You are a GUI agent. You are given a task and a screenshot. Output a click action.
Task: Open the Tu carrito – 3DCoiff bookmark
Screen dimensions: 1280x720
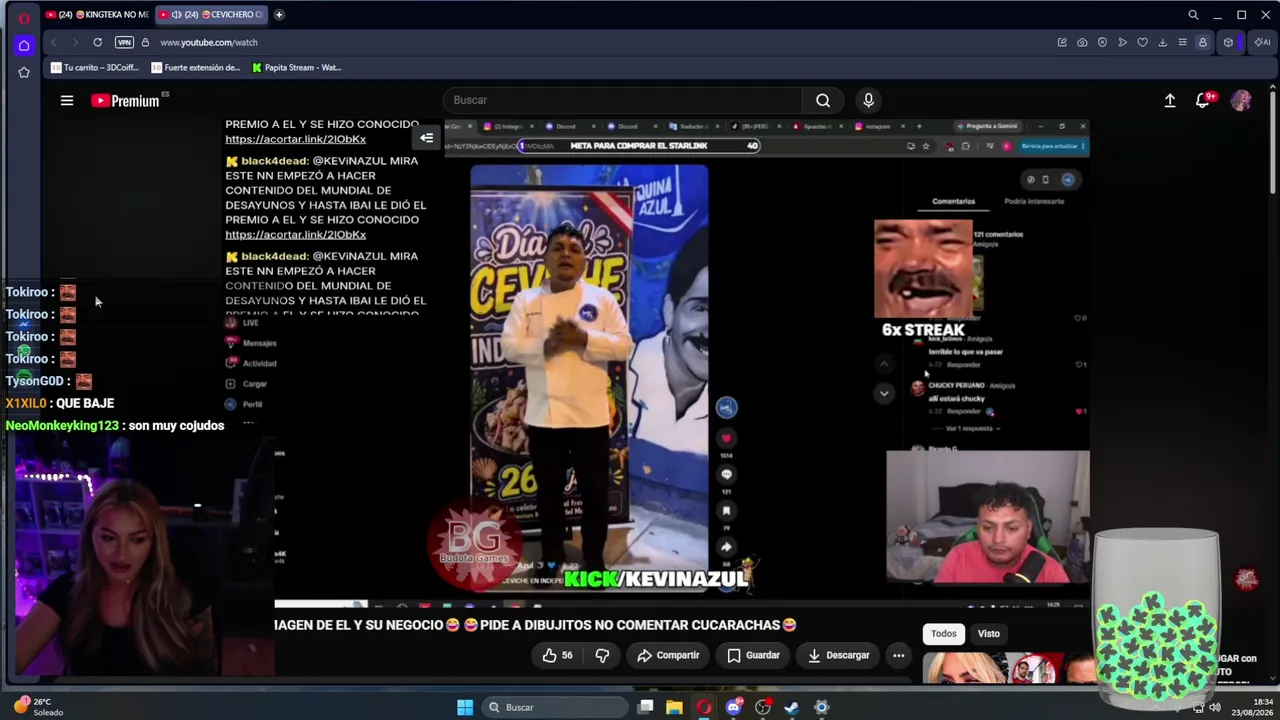click(x=95, y=68)
